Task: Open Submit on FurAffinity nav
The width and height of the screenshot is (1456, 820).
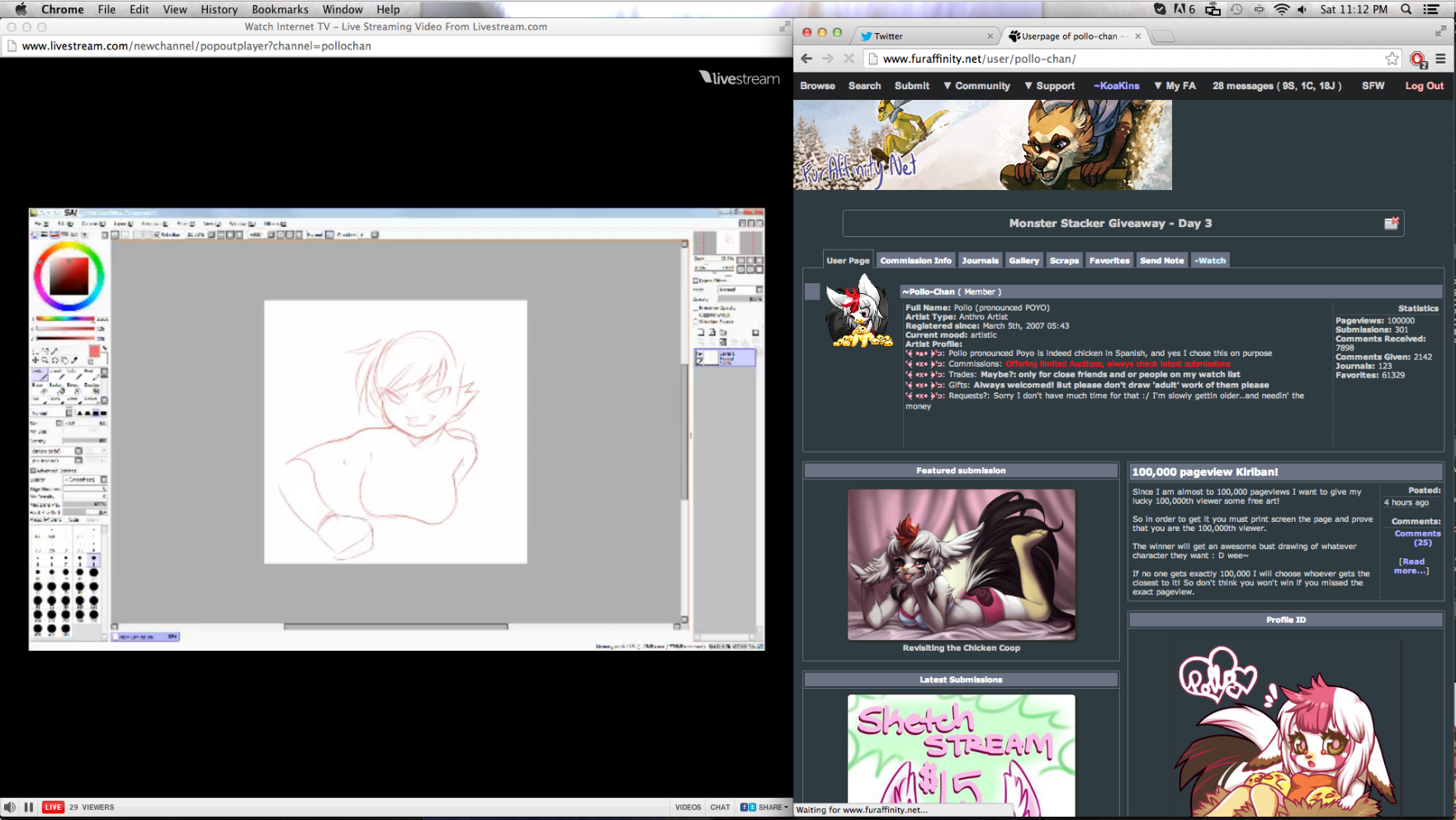Action: (911, 86)
